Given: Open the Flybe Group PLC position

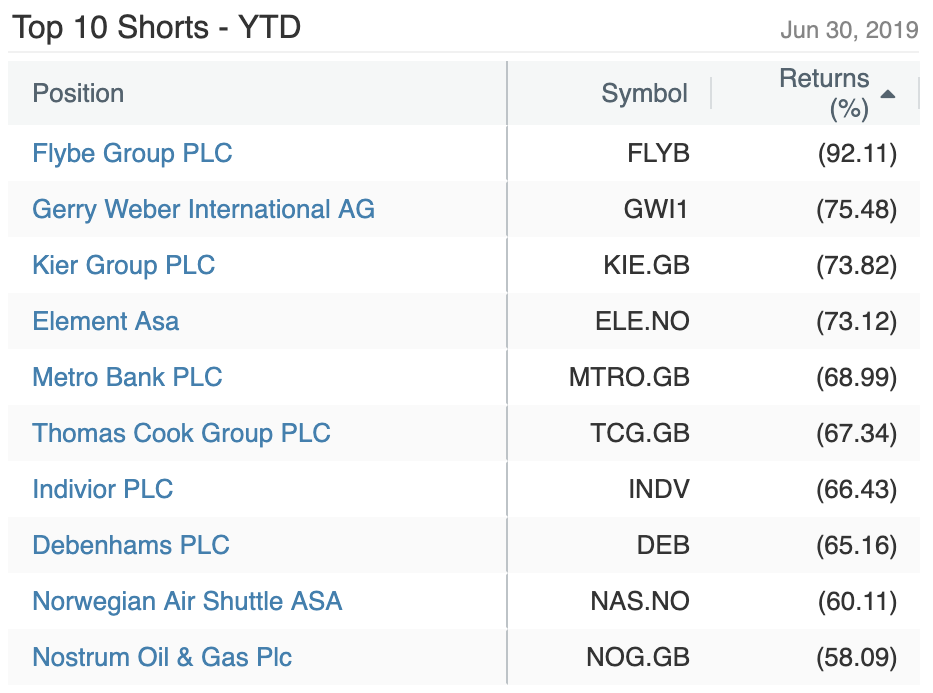Looking at the screenshot, I should pos(132,153).
